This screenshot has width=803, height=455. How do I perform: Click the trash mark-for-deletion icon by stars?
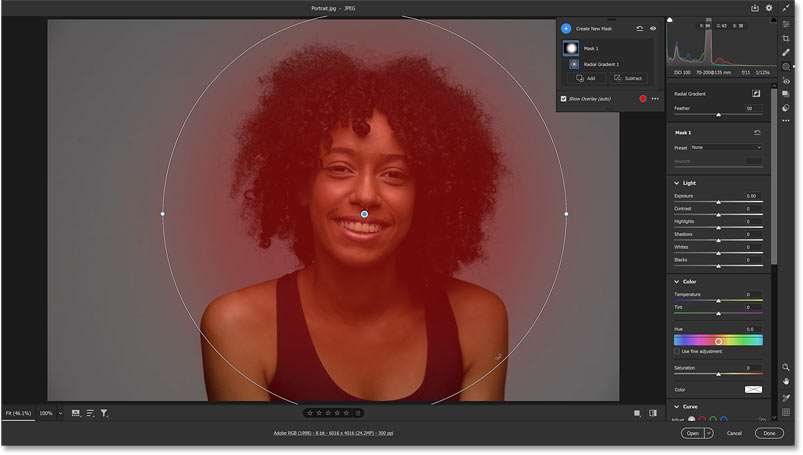(358, 413)
